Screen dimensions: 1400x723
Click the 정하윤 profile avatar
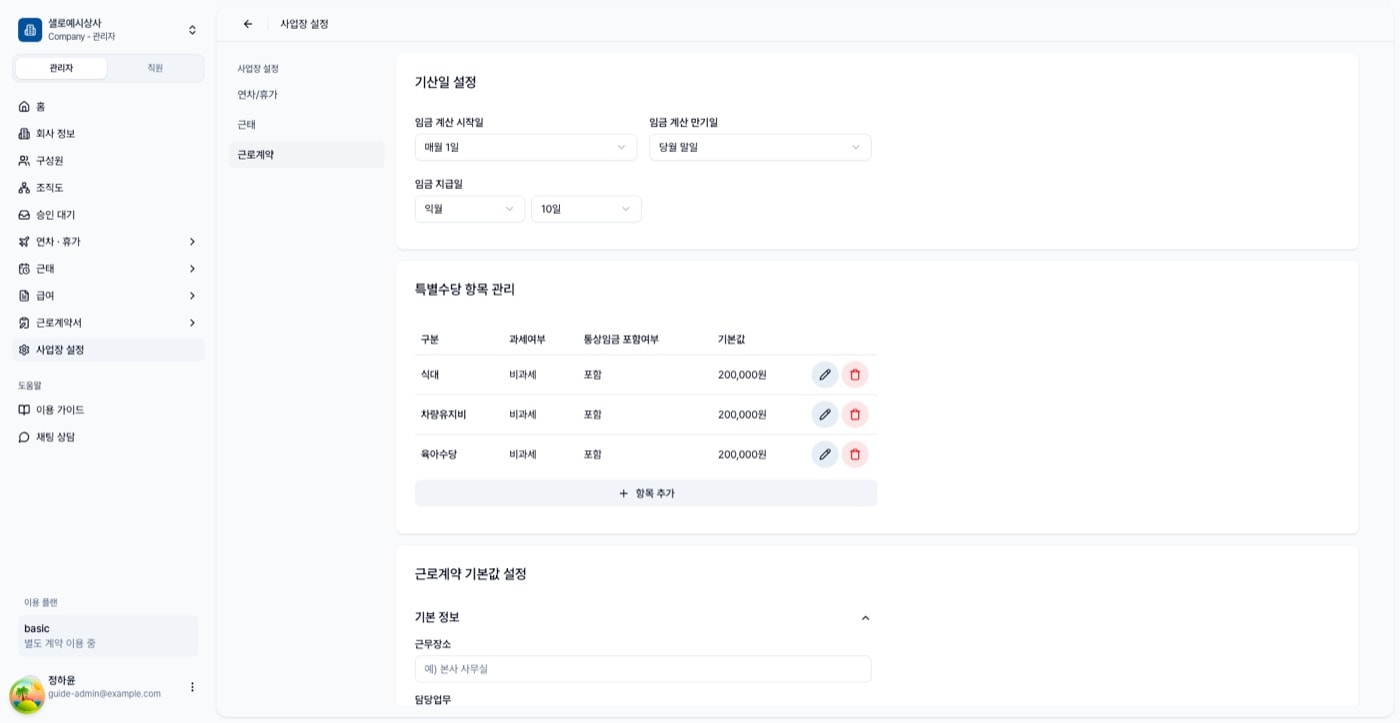(27, 694)
